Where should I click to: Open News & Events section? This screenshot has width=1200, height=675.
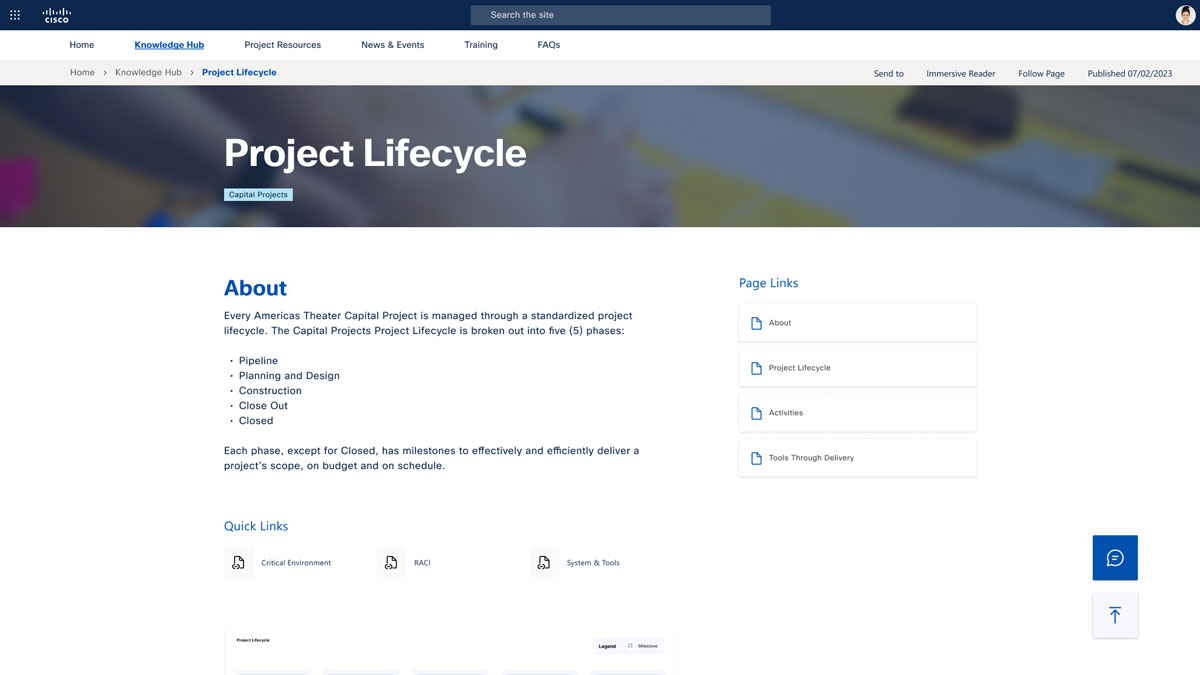[392, 44]
